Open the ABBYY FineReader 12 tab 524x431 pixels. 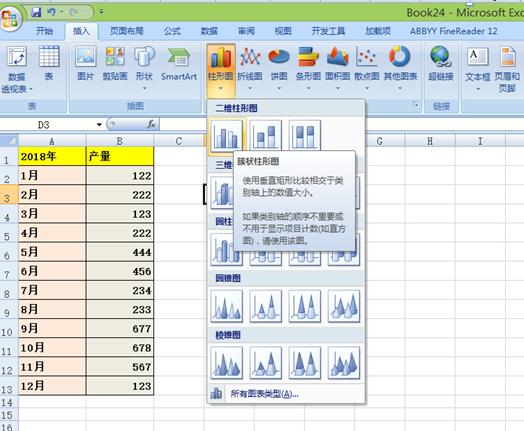(x=453, y=31)
